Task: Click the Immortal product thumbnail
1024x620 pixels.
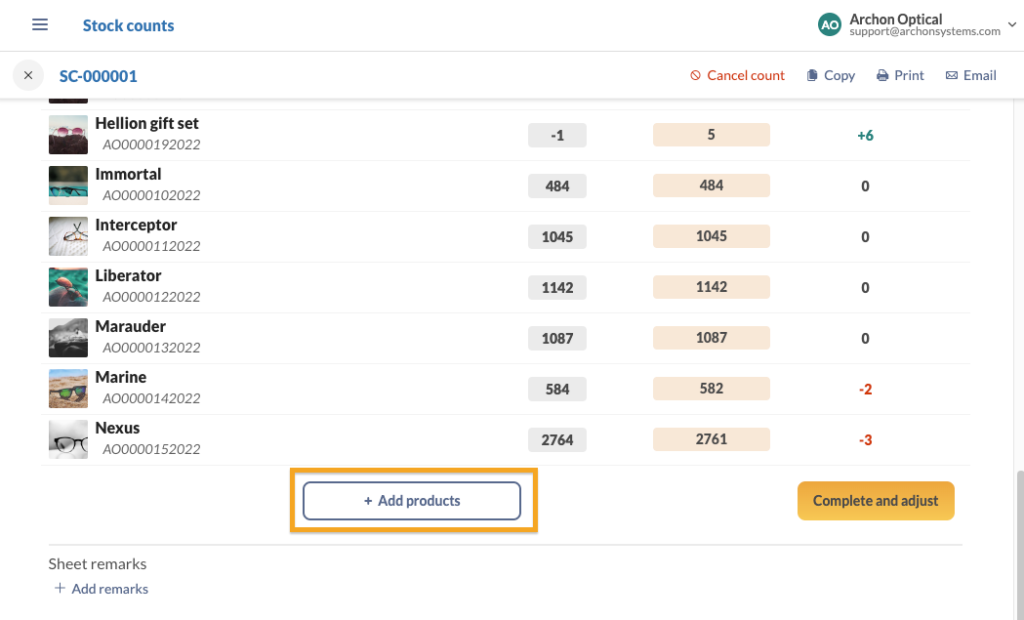Action: pyautogui.click(x=67, y=185)
